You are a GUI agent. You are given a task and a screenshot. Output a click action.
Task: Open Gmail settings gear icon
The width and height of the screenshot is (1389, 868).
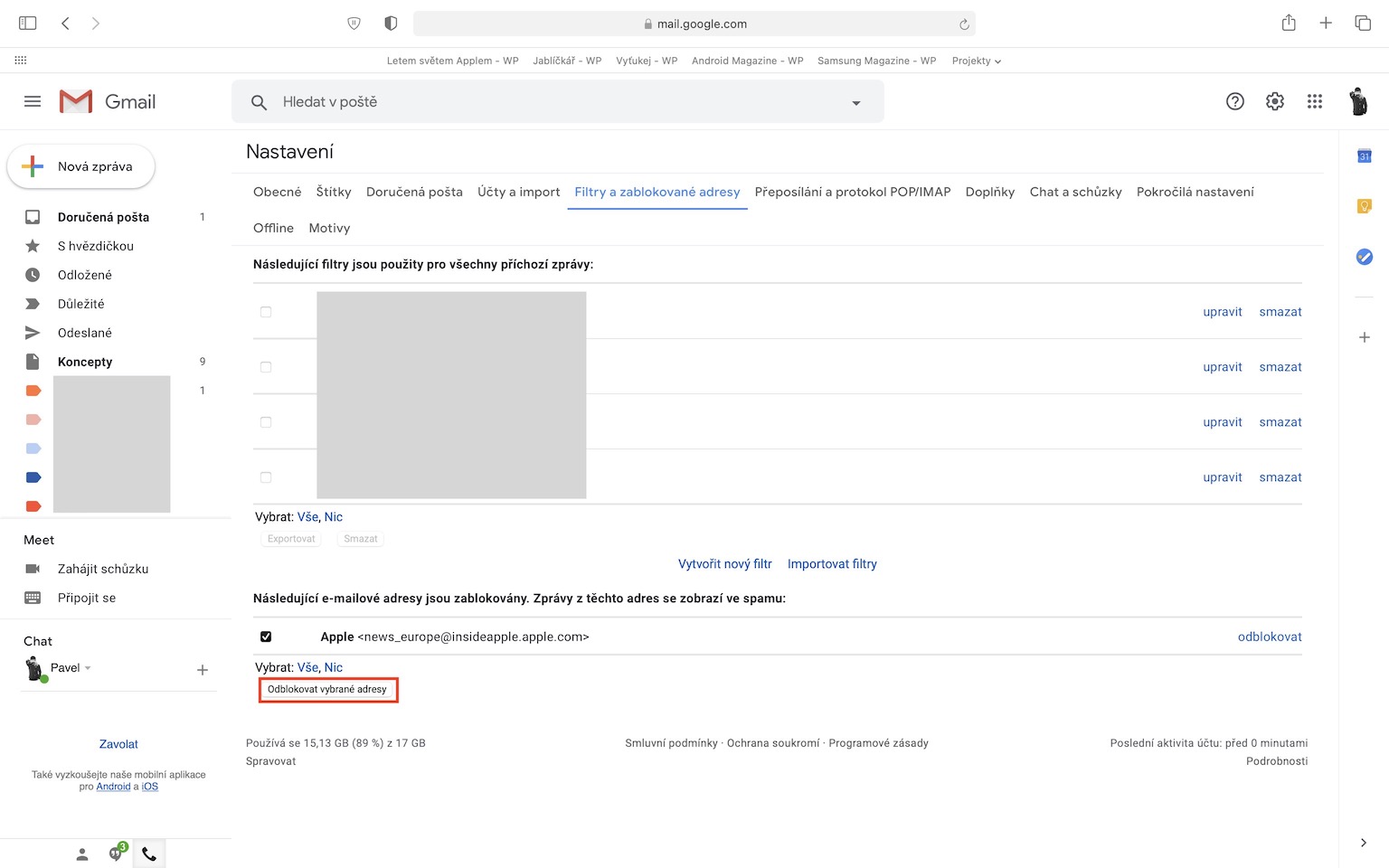(1275, 102)
